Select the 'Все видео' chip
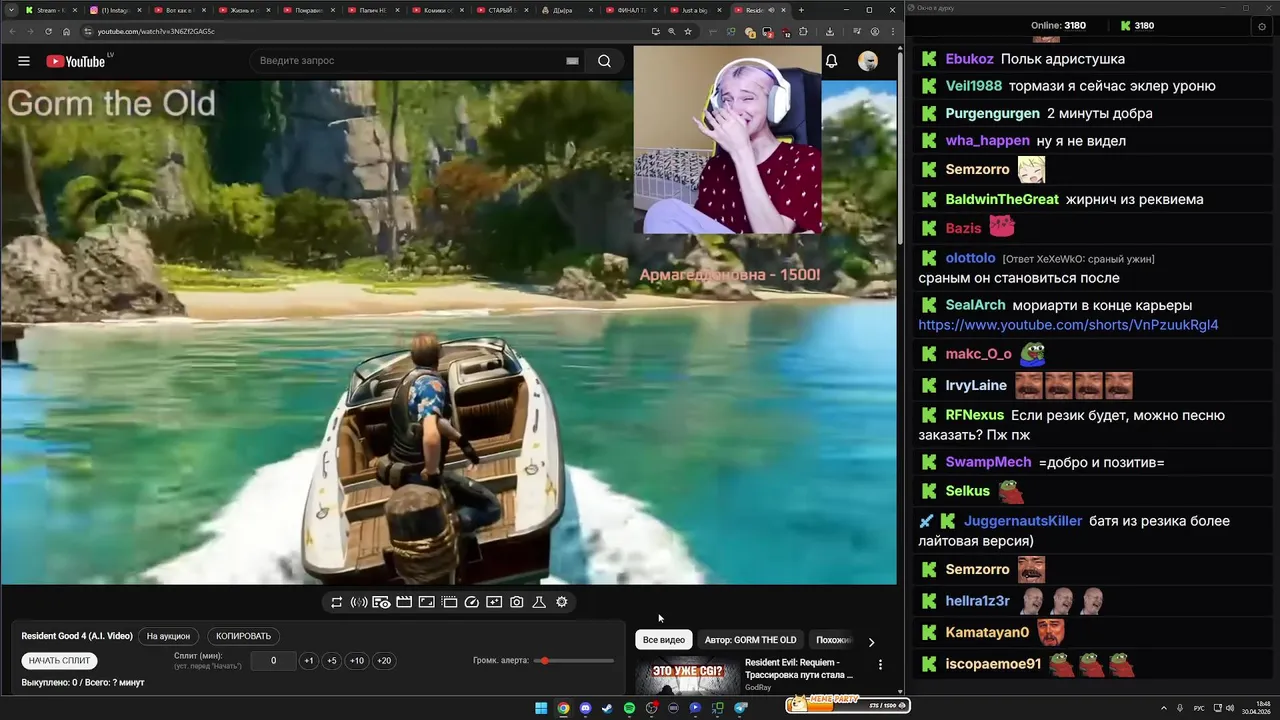Viewport: 1280px width, 720px height. [x=664, y=640]
